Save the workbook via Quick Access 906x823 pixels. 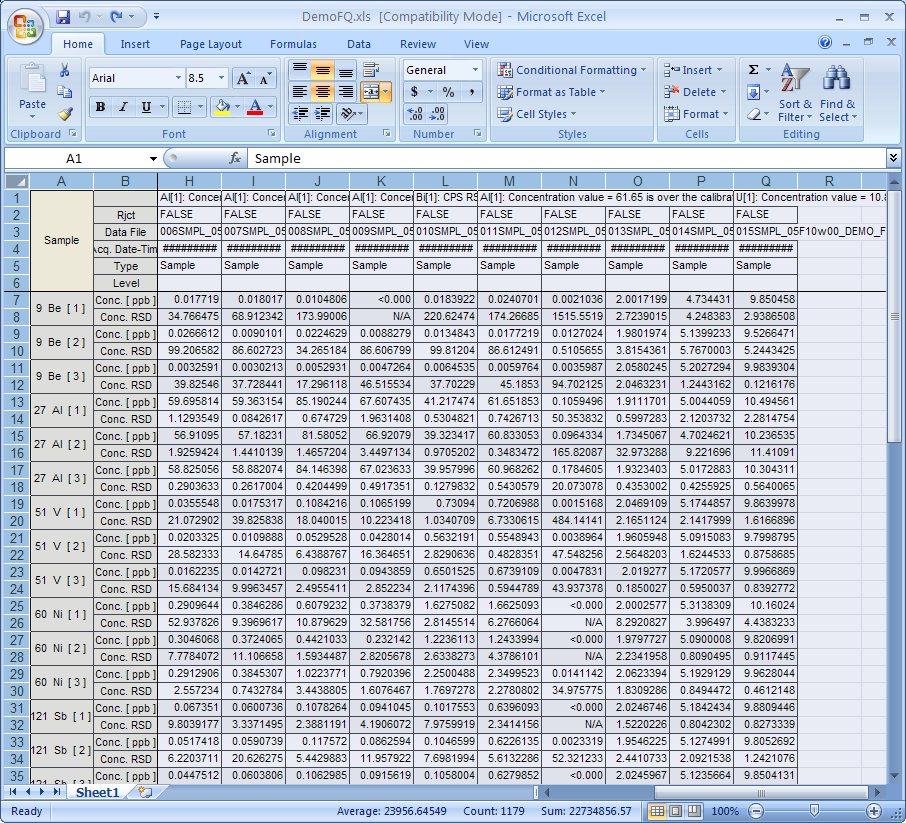(62, 17)
